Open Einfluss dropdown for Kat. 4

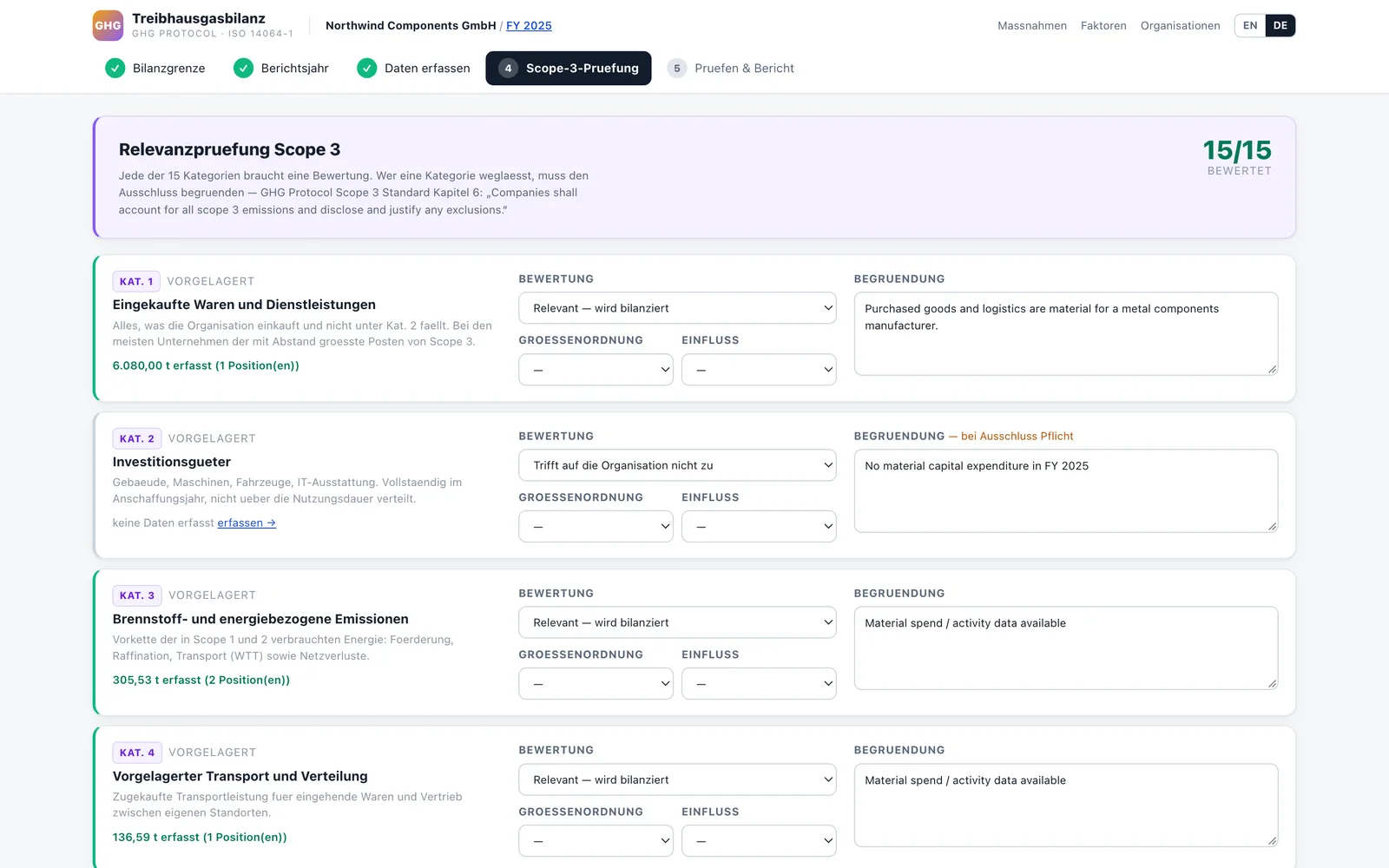759,841
